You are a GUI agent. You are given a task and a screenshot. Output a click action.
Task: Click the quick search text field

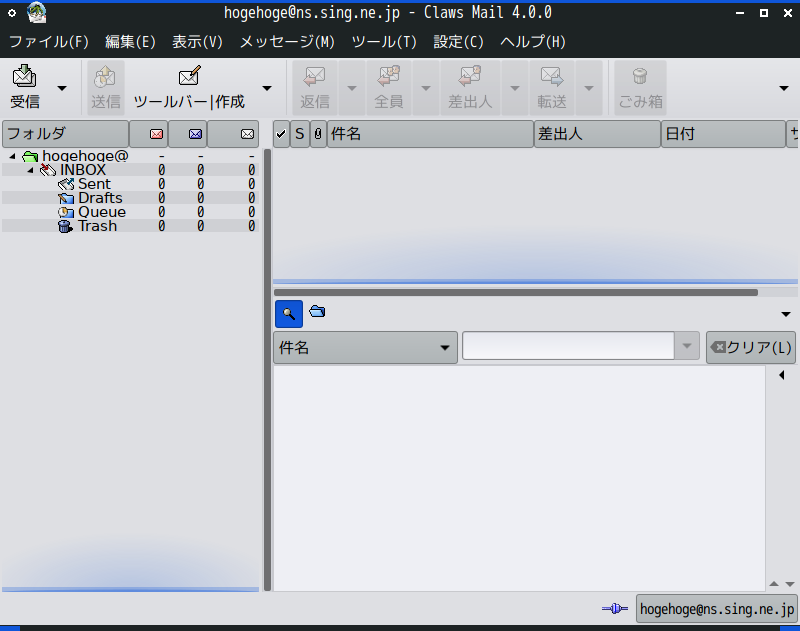[x=568, y=346]
